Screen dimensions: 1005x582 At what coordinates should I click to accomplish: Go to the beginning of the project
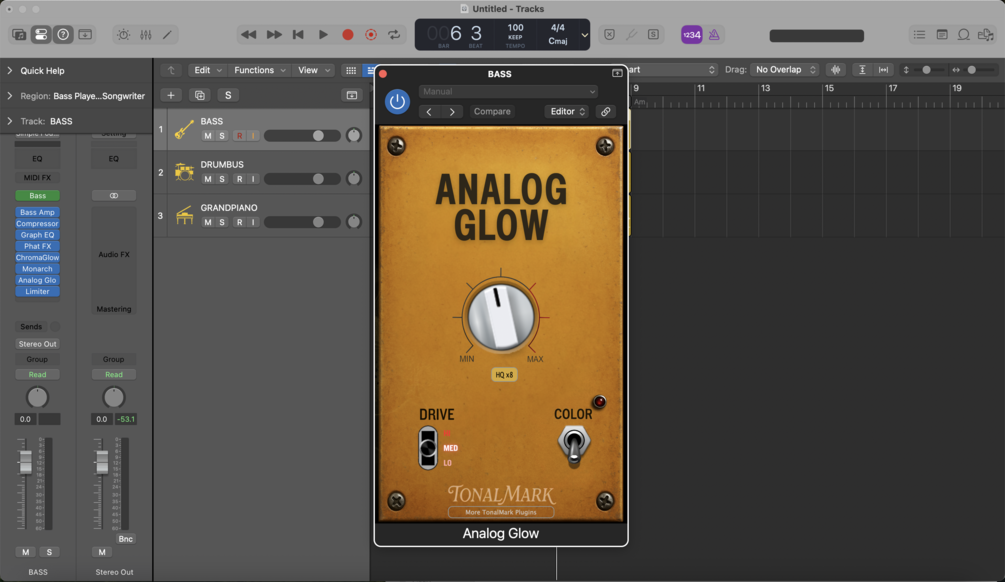298,35
